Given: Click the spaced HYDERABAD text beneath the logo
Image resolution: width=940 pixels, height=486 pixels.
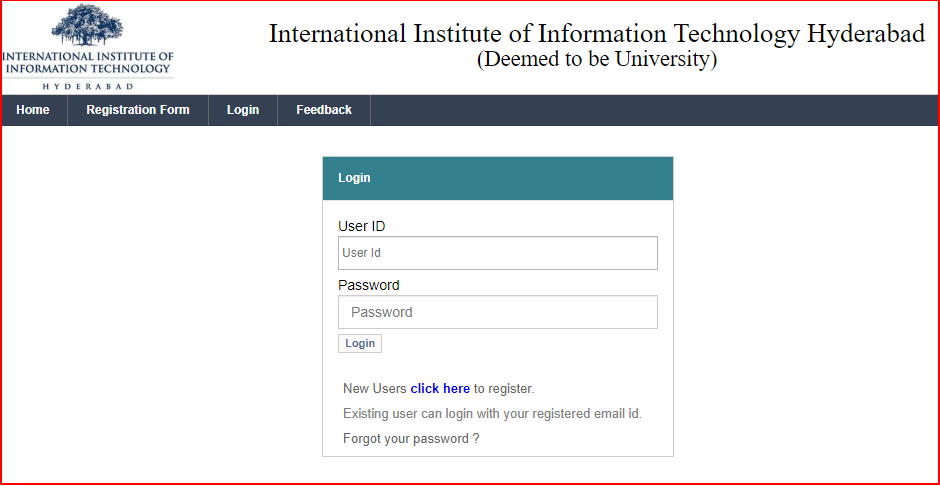Looking at the screenshot, I should [88, 86].
